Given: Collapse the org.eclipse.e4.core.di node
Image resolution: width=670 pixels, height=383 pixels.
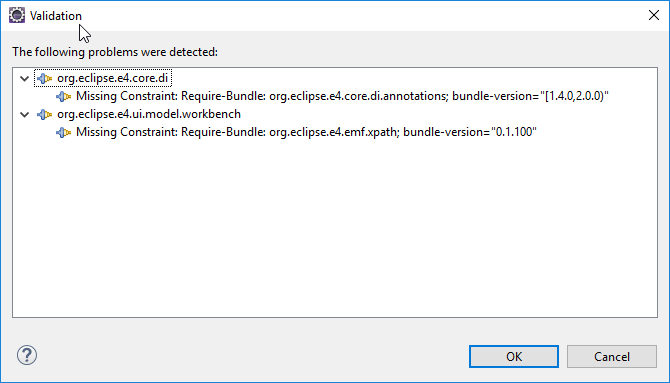Looking at the screenshot, I should tap(25, 79).
